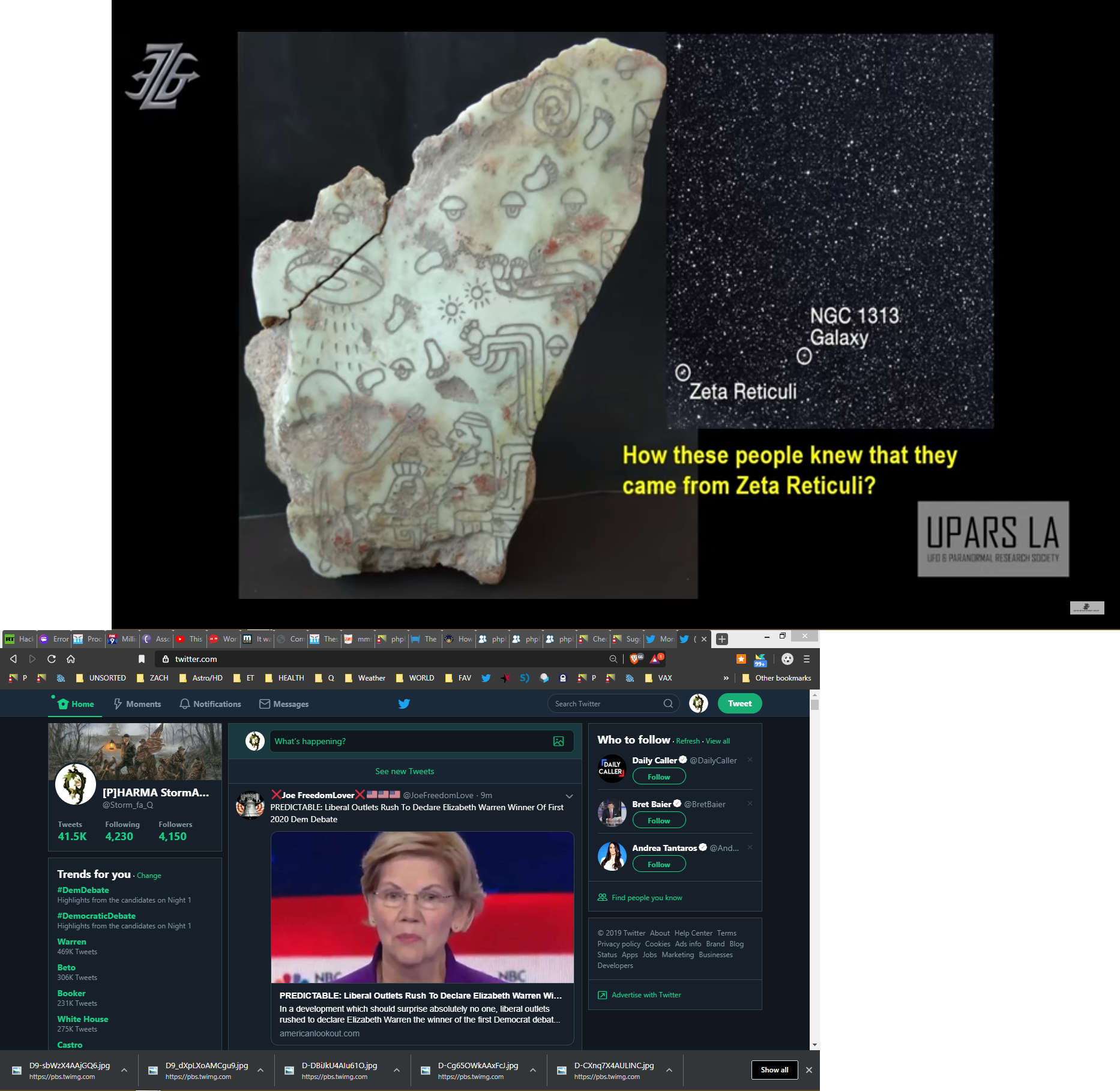This screenshot has height=1091, width=1120.
Task: Click the What's happening compose field
Action: click(408, 741)
